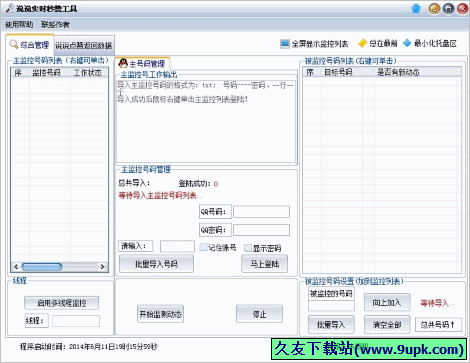This screenshot has height=363, width=470.
Task: Enable the 显示密码 checkbox
Action: click(x=248, y=248)
